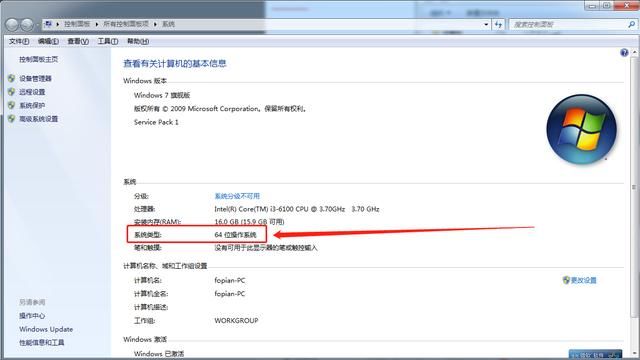Open 设备管理器 link in sidebar
640x360 pixels.
click(35, 78)
